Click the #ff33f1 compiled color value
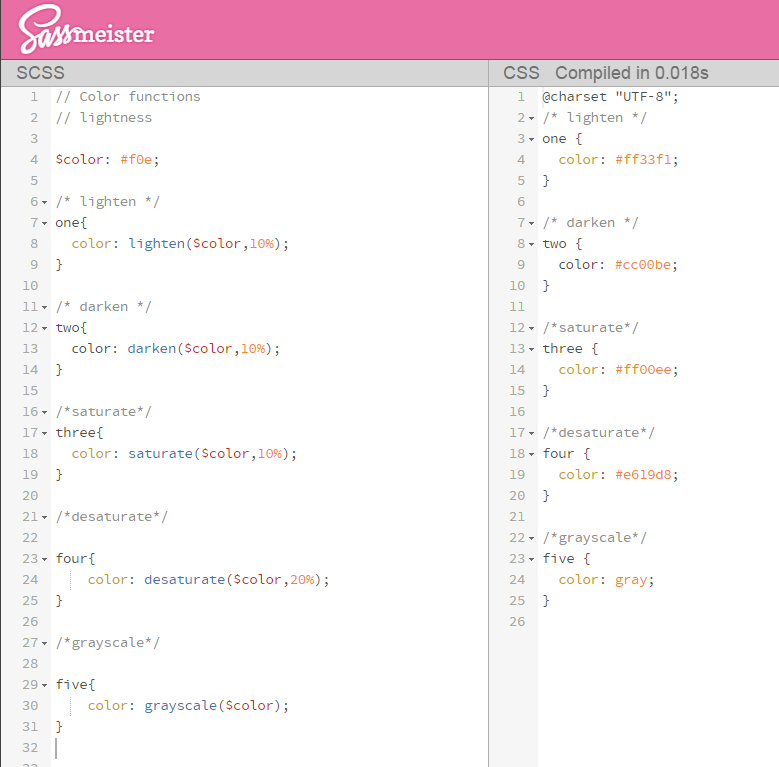This screenshot has height=767, width=779. coord(643,159)
